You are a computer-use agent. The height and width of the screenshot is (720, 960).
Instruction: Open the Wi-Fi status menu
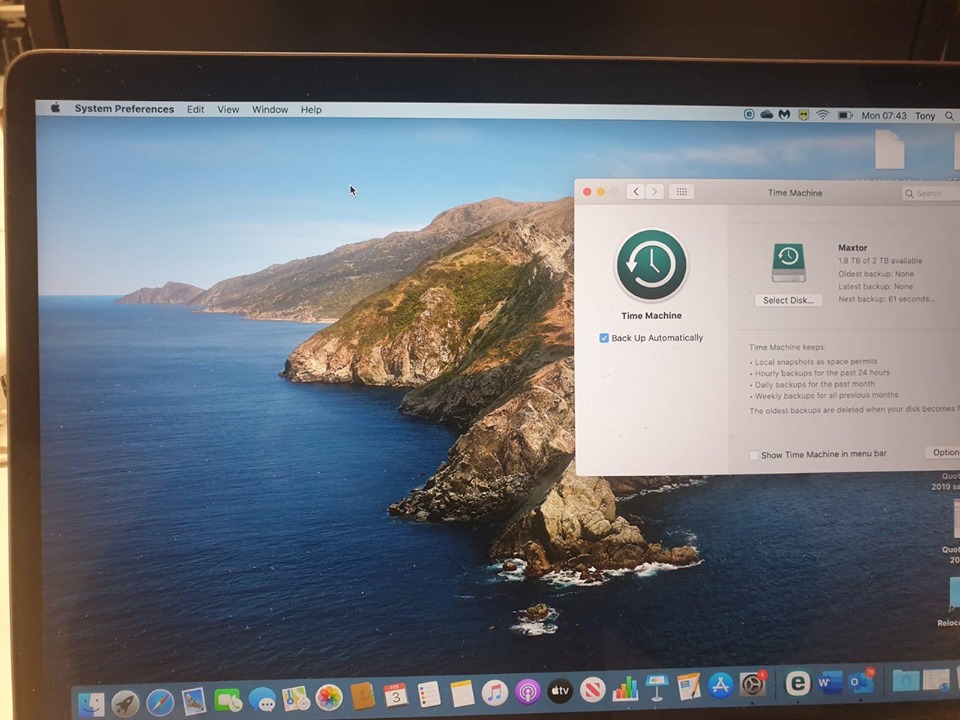[823, 114]
